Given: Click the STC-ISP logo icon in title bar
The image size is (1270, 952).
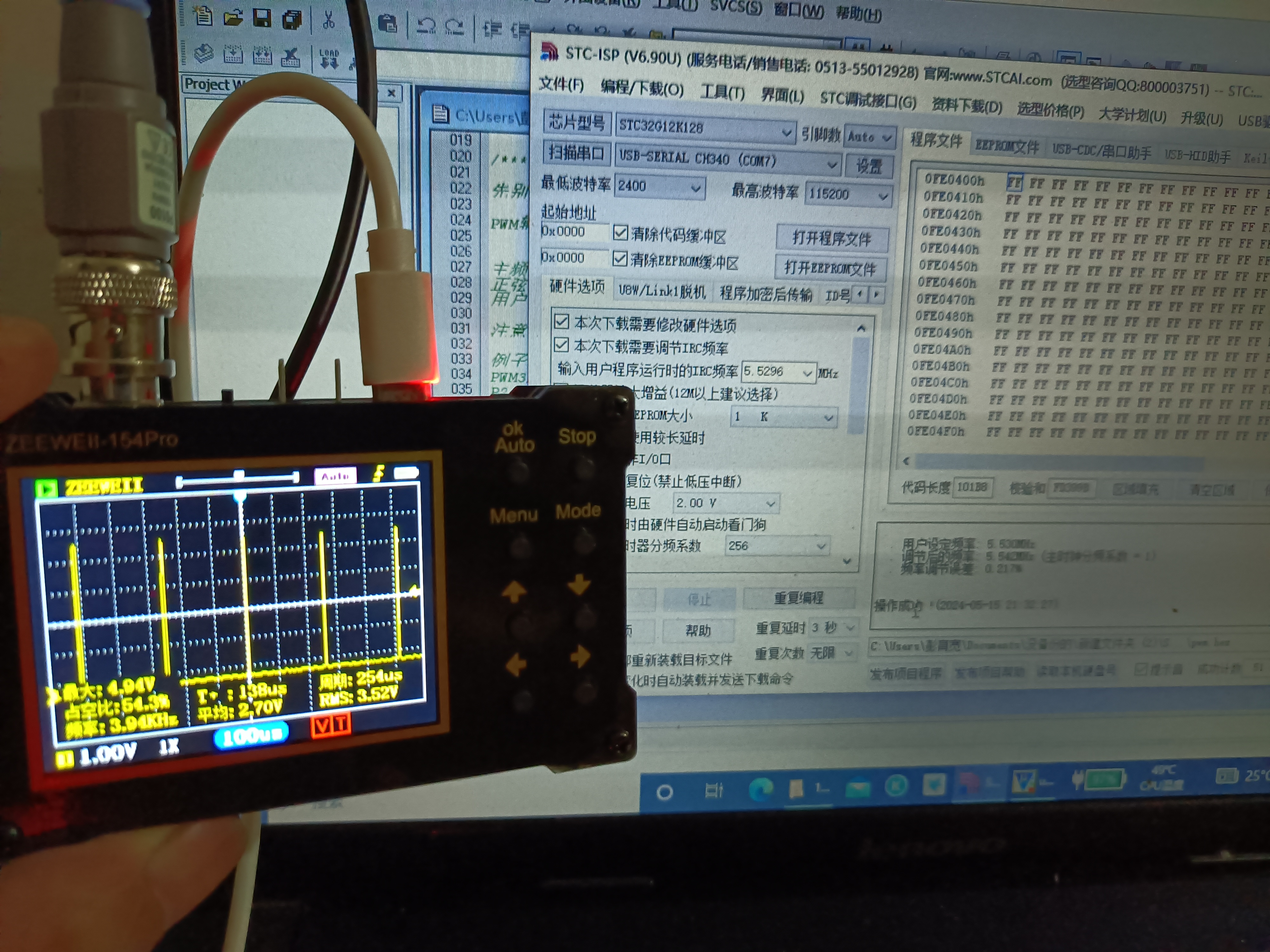Looking at the screenshot, I should tap(550, 52).
